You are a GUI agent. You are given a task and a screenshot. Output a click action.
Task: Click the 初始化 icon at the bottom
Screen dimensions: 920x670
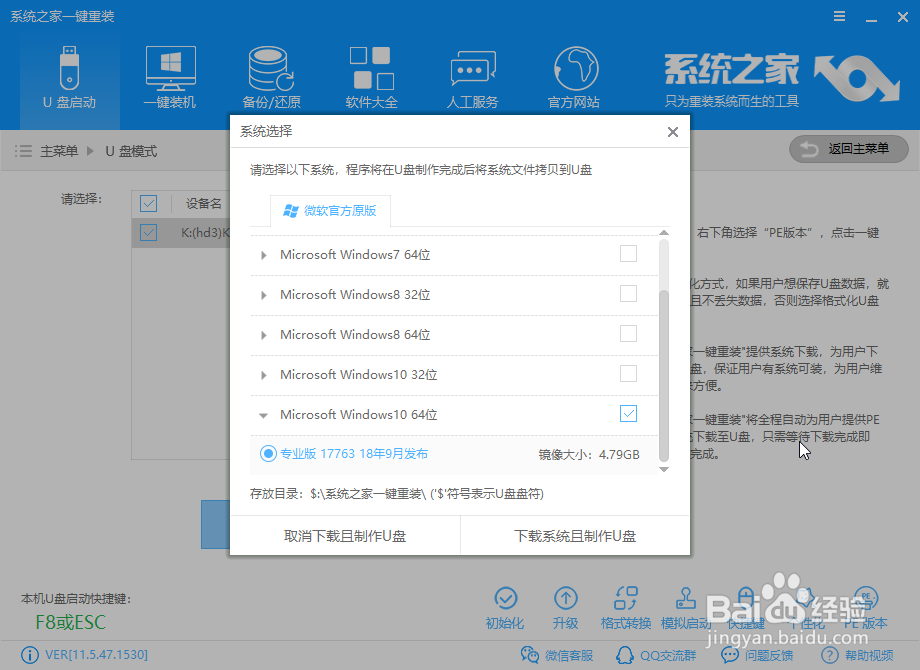(x=505, y=608)
